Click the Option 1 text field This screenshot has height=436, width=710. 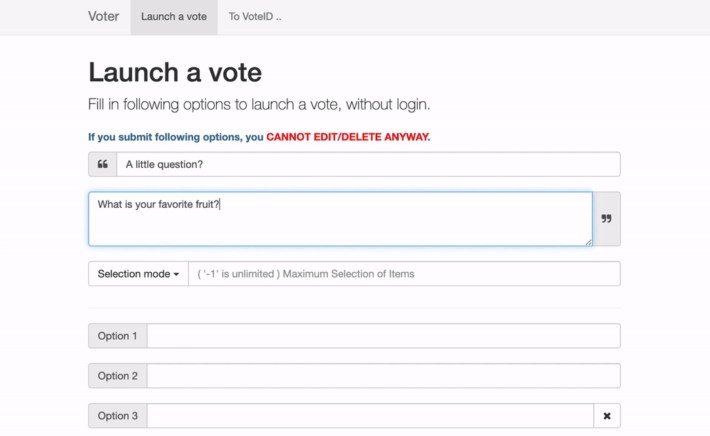(x=383, y=336)
